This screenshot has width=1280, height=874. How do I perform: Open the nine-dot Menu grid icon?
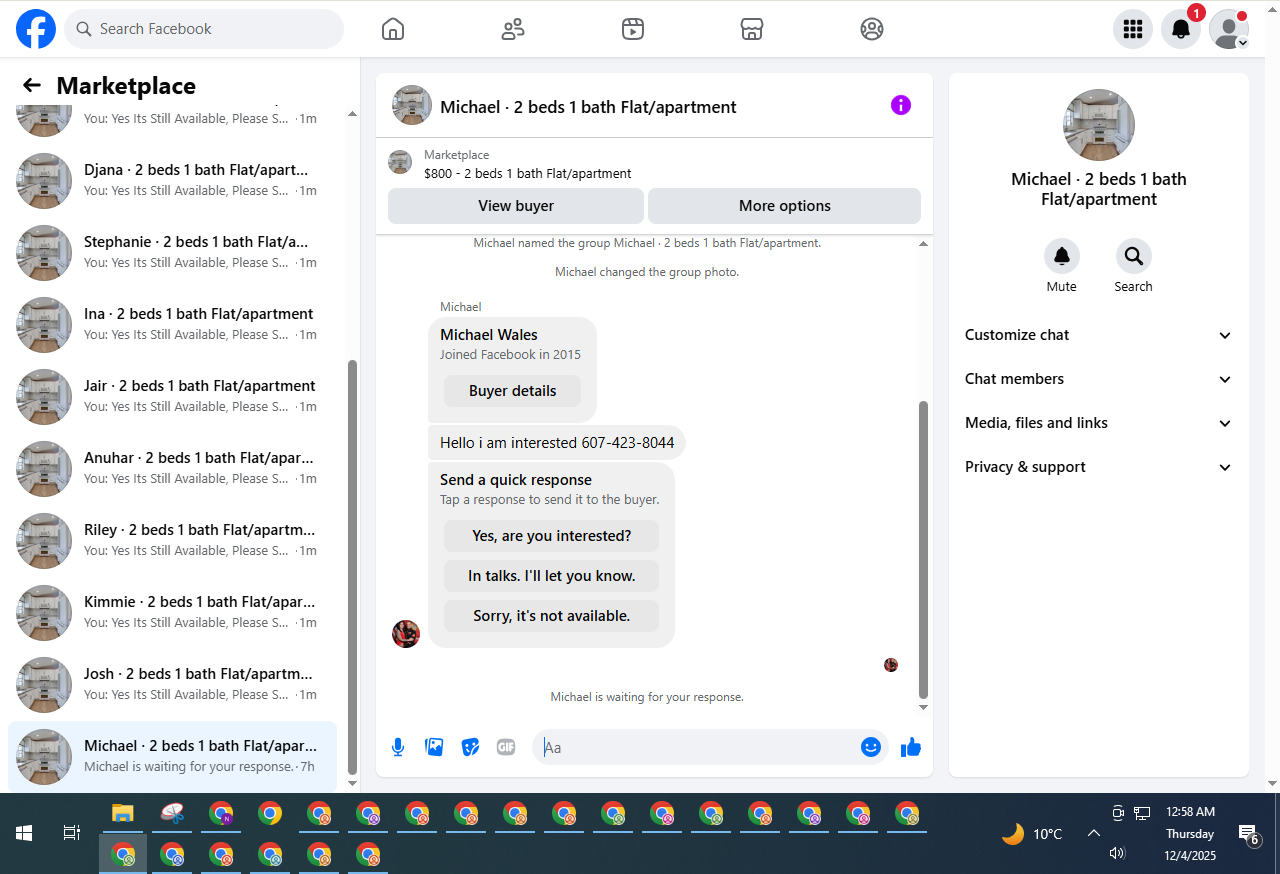pyautogui.click(x=1133, y=29)
